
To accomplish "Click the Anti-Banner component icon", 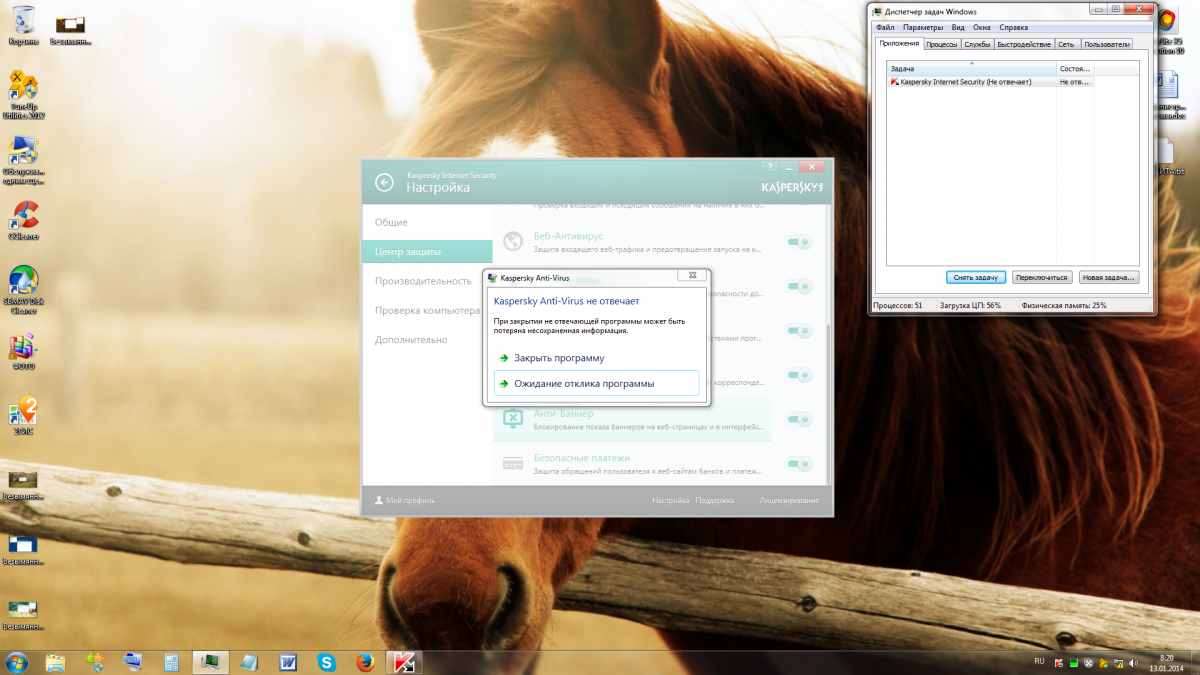I will (513, 420).
